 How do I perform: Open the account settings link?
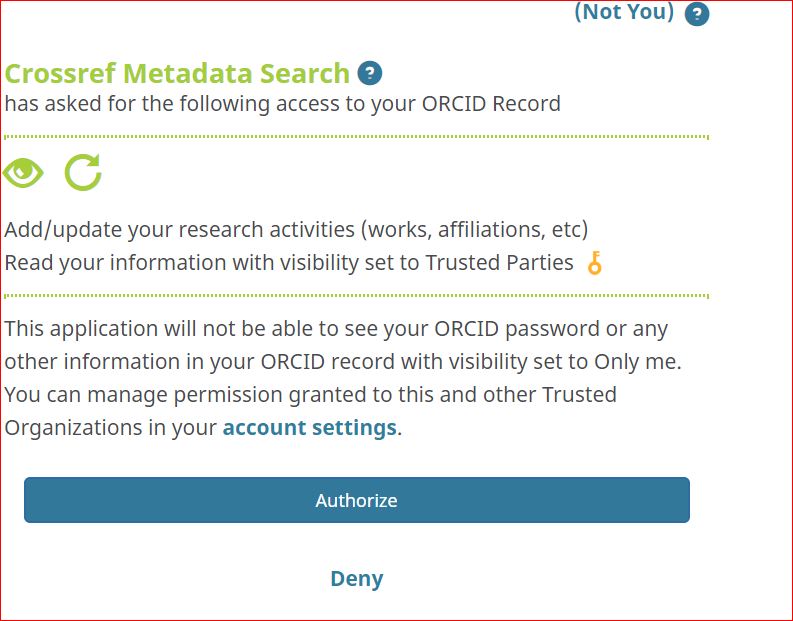[309, 428]
